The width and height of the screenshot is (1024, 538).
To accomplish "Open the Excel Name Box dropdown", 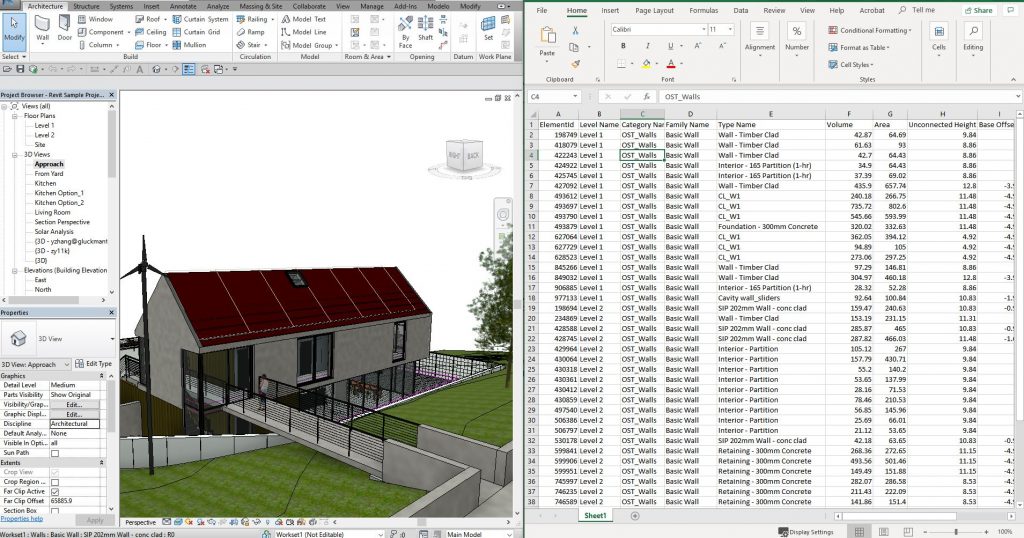I will click(x=575, y=97).
